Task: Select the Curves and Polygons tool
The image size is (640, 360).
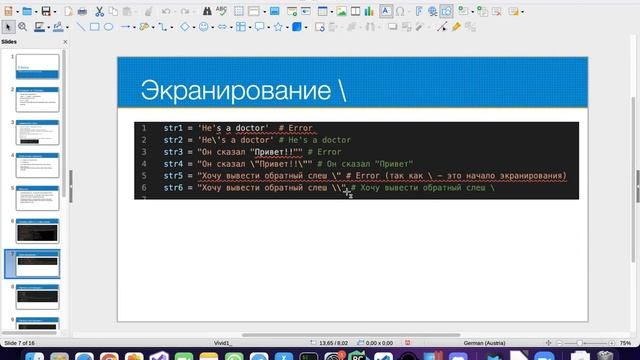Action: (x=144, y=27)
